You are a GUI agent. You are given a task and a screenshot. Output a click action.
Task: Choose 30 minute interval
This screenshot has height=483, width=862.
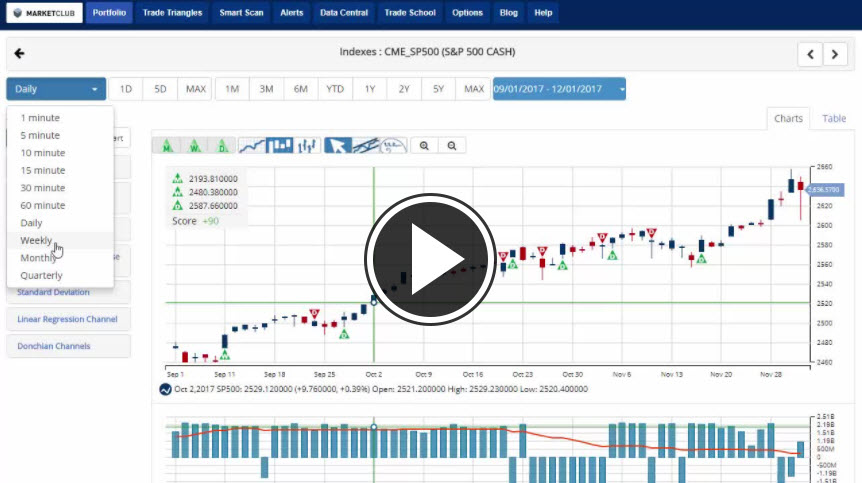click(60, 188)
